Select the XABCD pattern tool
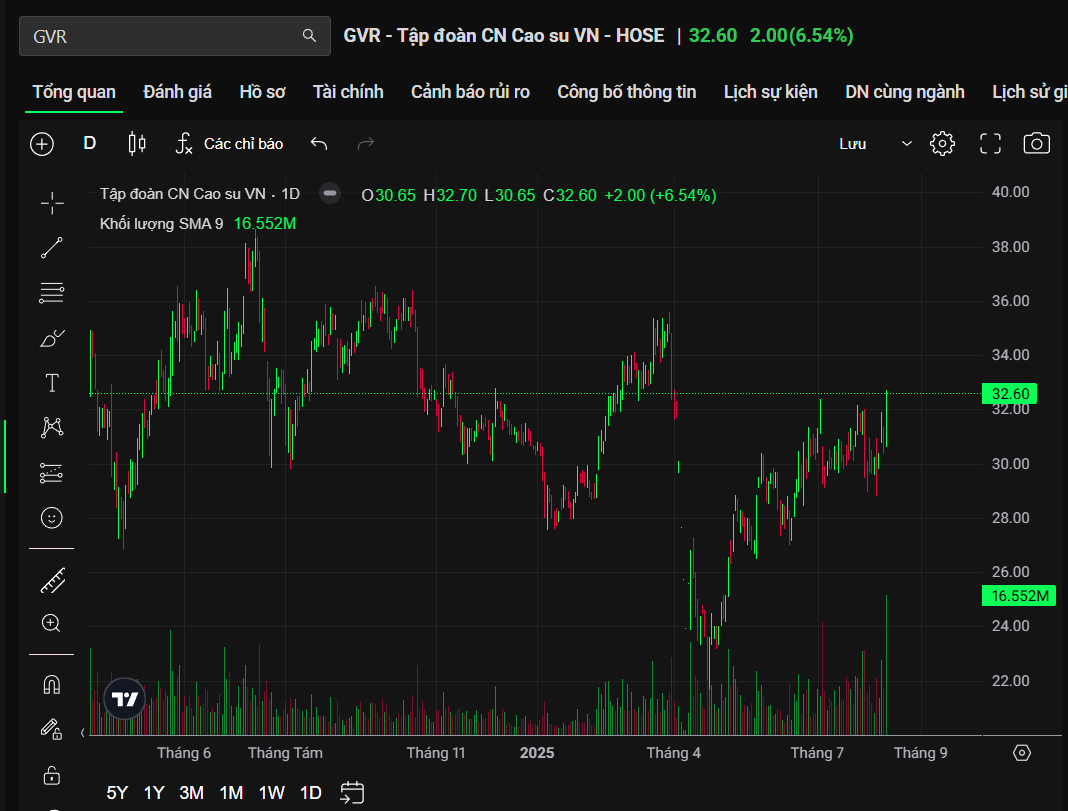The width and height of the screenshot is (1068, 811). tap(52, 428)
